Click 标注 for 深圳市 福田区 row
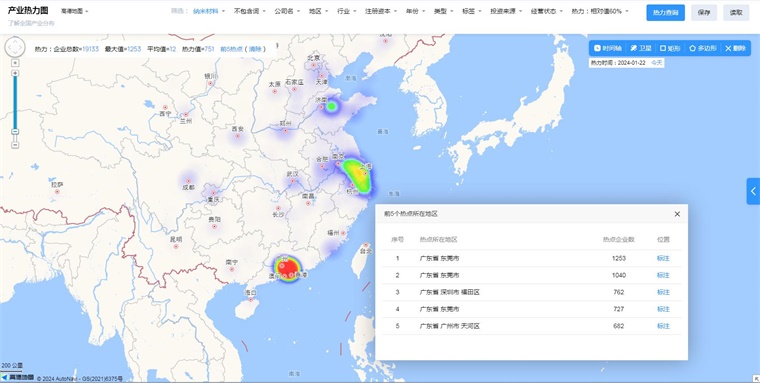Screen dimensions: 760x383 [663, 292]
